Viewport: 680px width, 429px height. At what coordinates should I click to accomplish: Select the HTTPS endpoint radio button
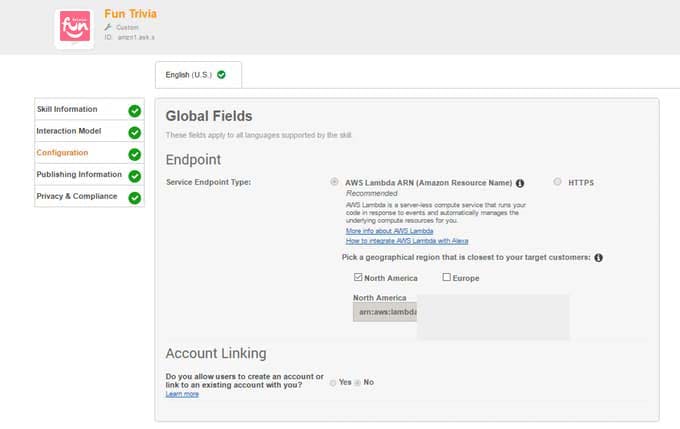pyautogui.click(x=557, y=182)
